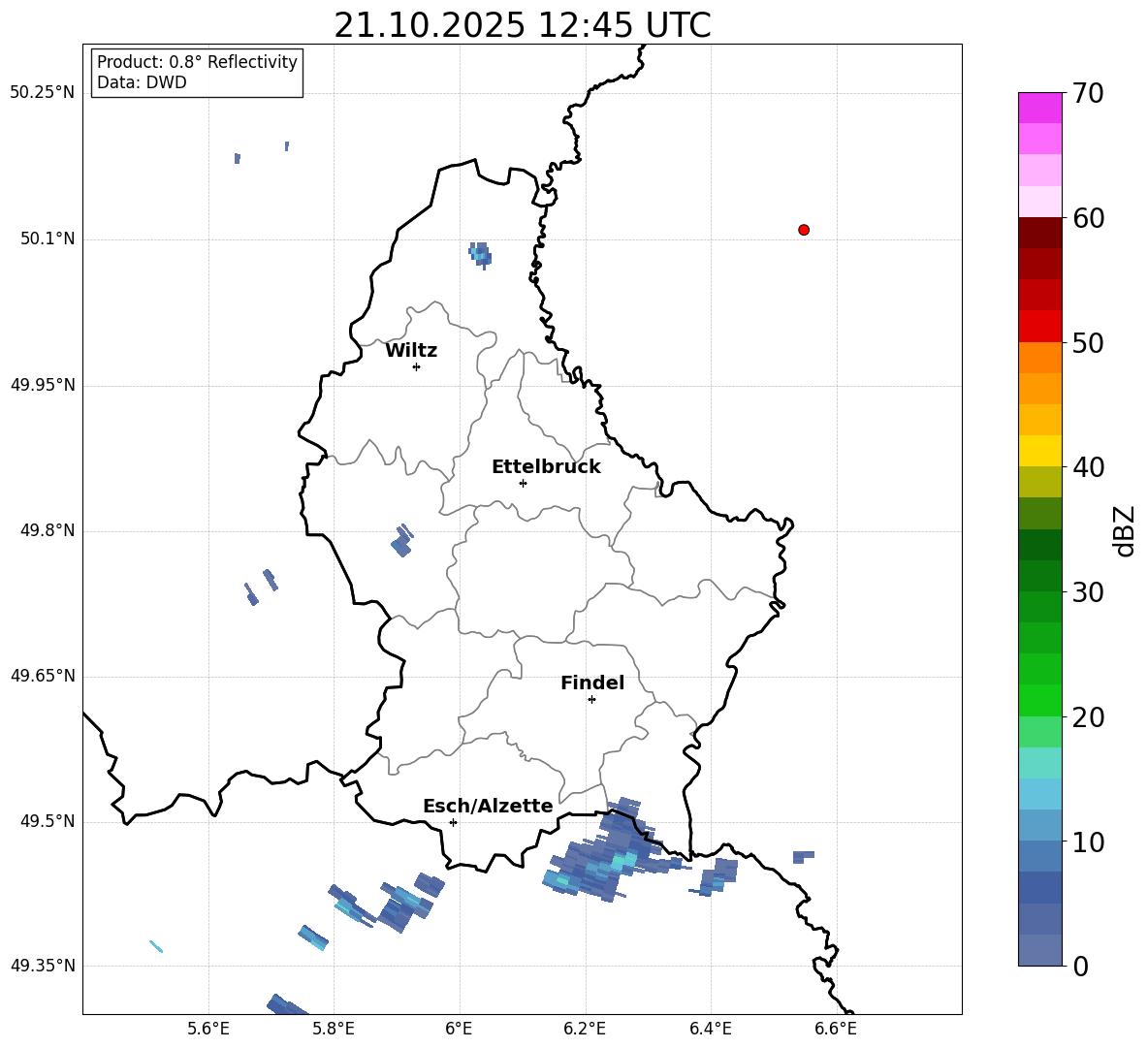The height and width of the screenshot is (1048, 1148).
Task: Click the 50.1°N latitude label
Action: [x=48, y=238]
